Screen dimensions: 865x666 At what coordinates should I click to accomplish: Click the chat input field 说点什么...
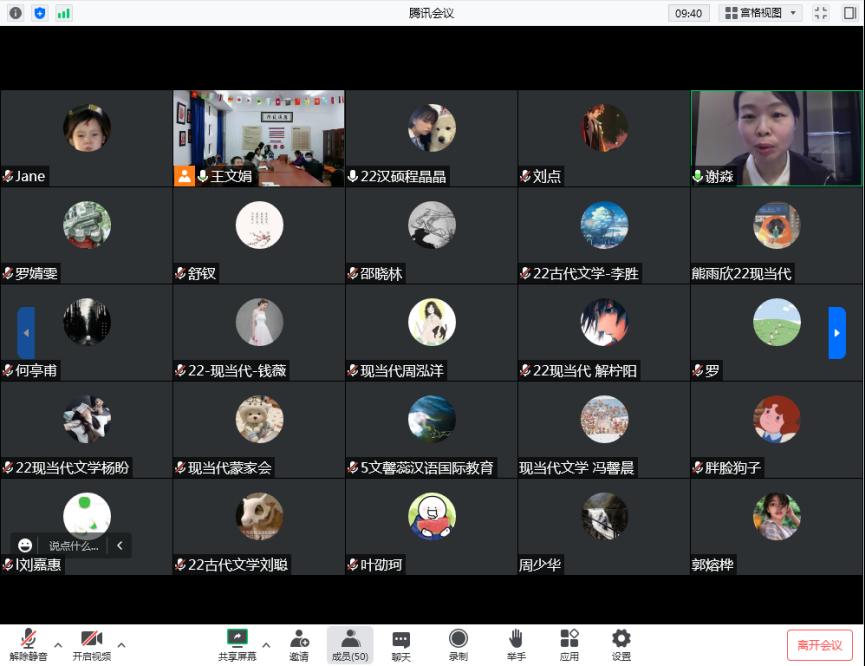pyautogui.click(x=75, y=546)
